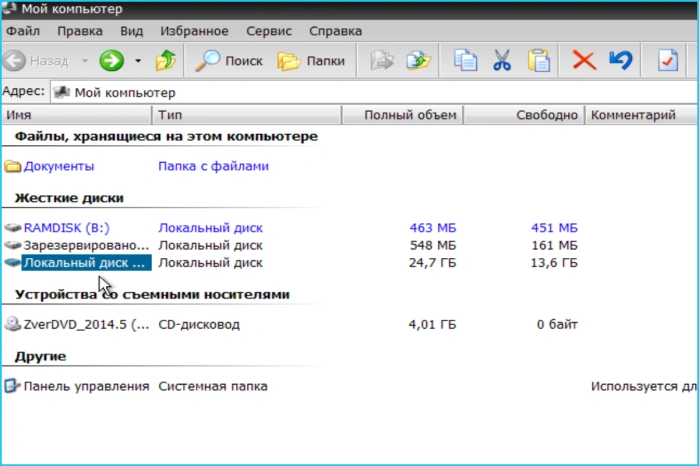
Task: Click the Зарезервировано drive icon
Action: click(12, 245)
